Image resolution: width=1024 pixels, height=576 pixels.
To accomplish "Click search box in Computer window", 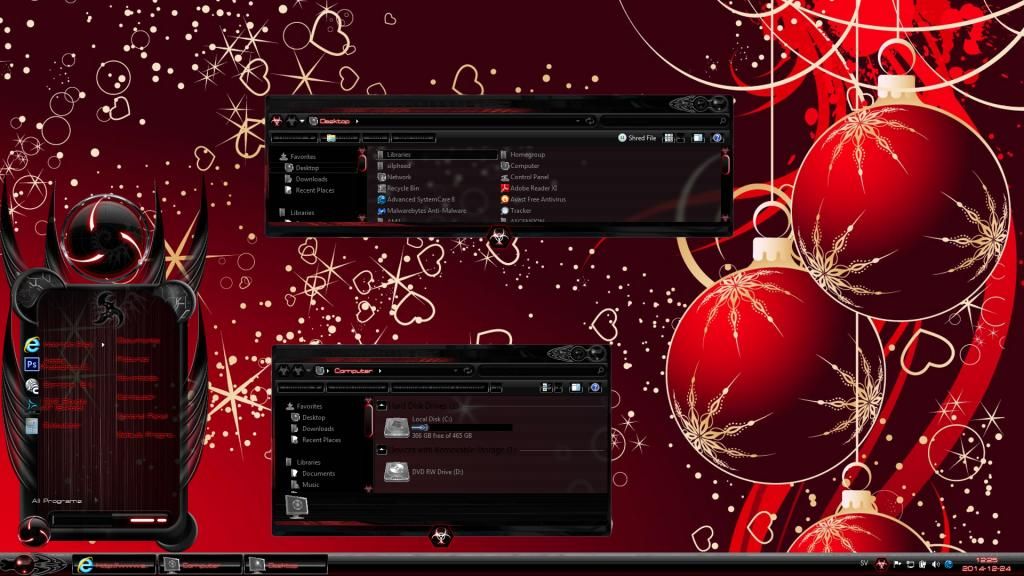I will click(x=542, y=370).
